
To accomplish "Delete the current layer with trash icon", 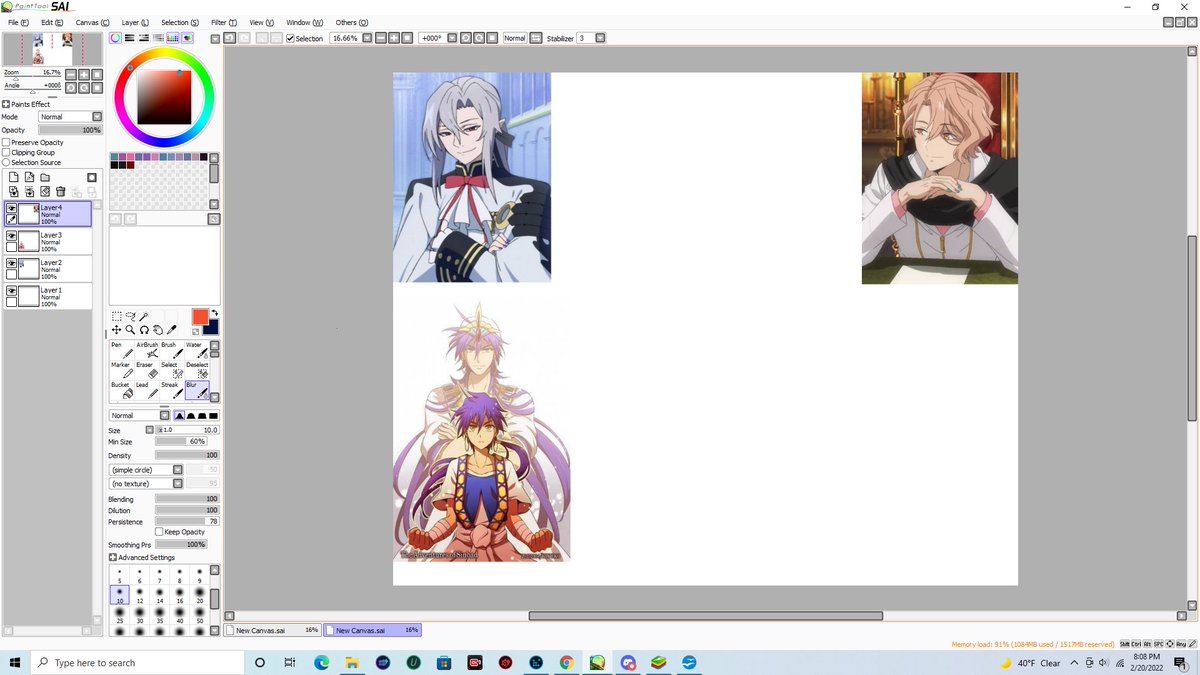I will coord(60,191).
